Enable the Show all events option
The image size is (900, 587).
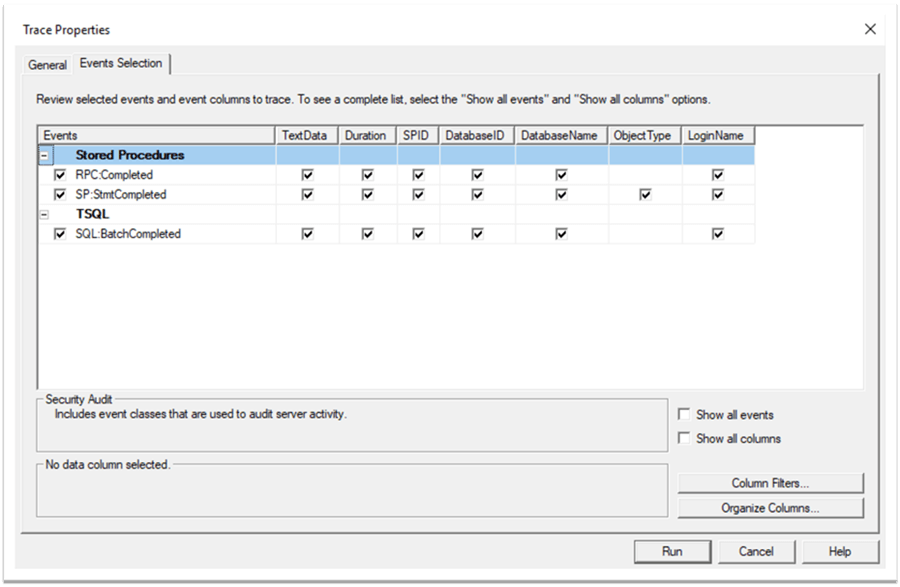pyautogui.click(x=684, y=414)
